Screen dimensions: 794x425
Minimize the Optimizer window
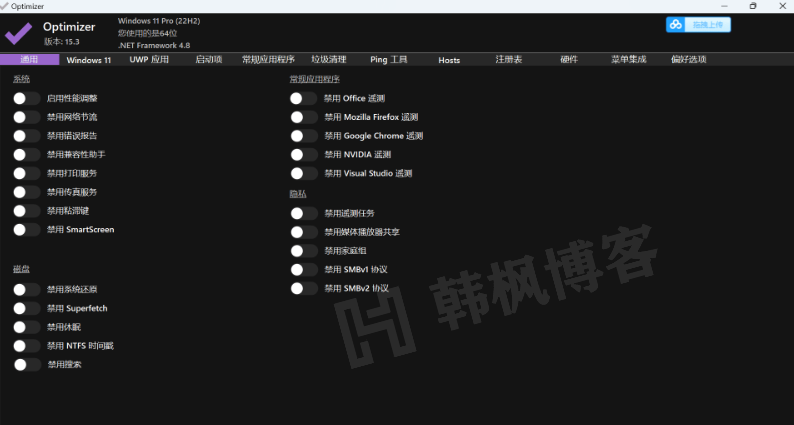coord(724,6)
